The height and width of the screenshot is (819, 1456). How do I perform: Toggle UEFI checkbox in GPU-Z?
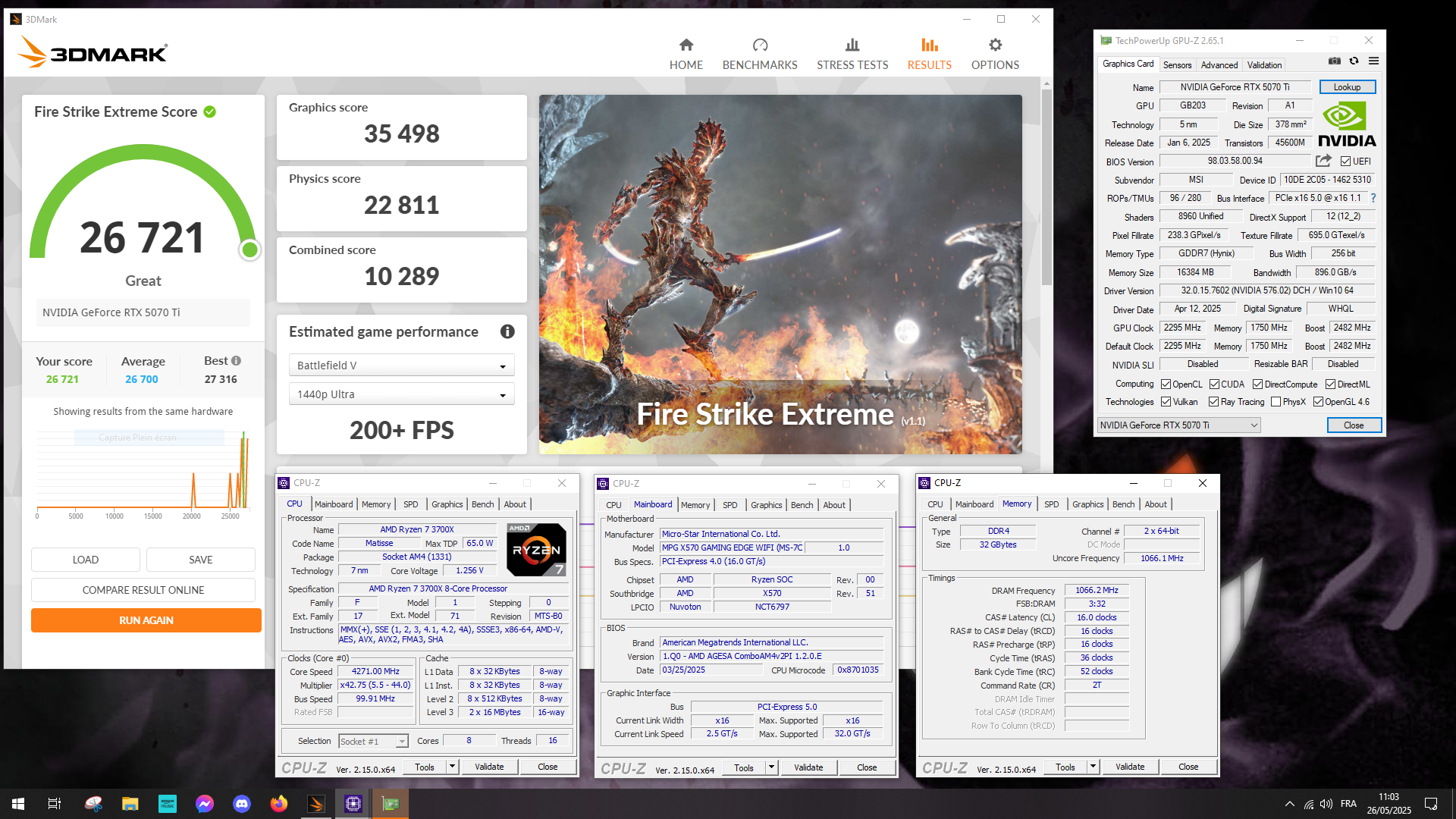pos(1345,162)
